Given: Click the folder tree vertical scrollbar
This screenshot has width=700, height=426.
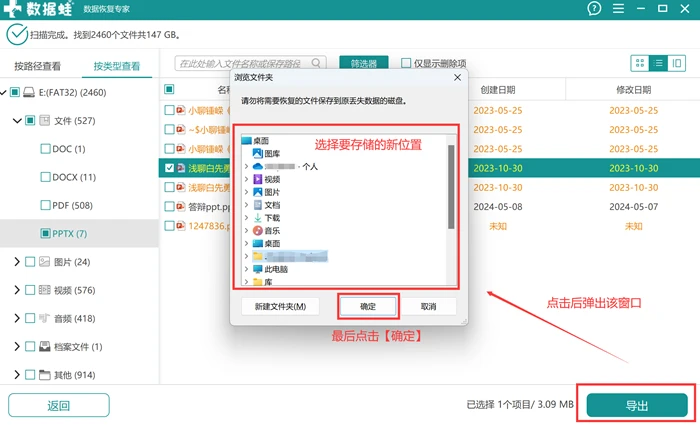Looking at the screenshot, I should 451,186.
